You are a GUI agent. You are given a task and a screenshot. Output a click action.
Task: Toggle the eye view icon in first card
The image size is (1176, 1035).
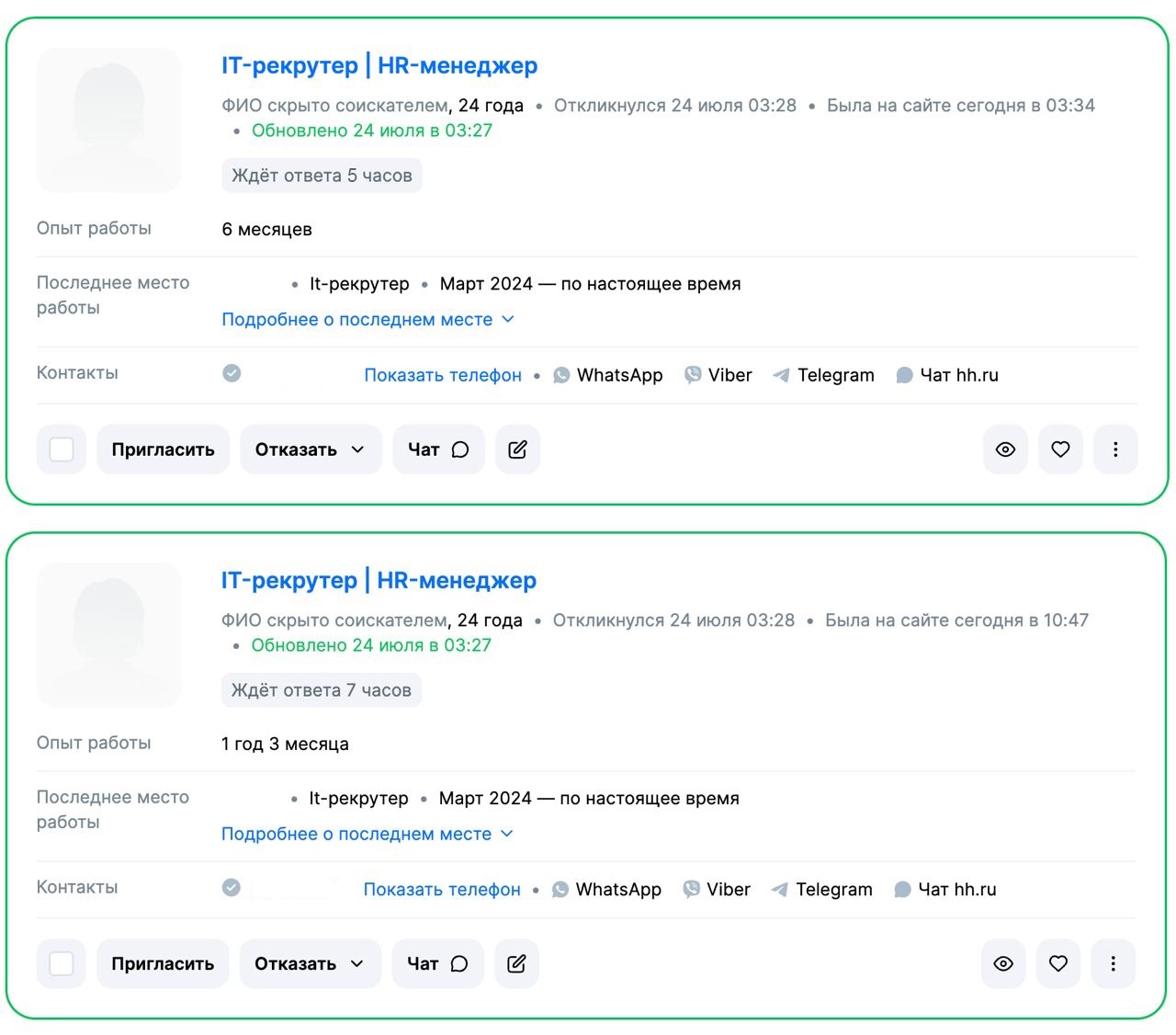pos(1005,449)
